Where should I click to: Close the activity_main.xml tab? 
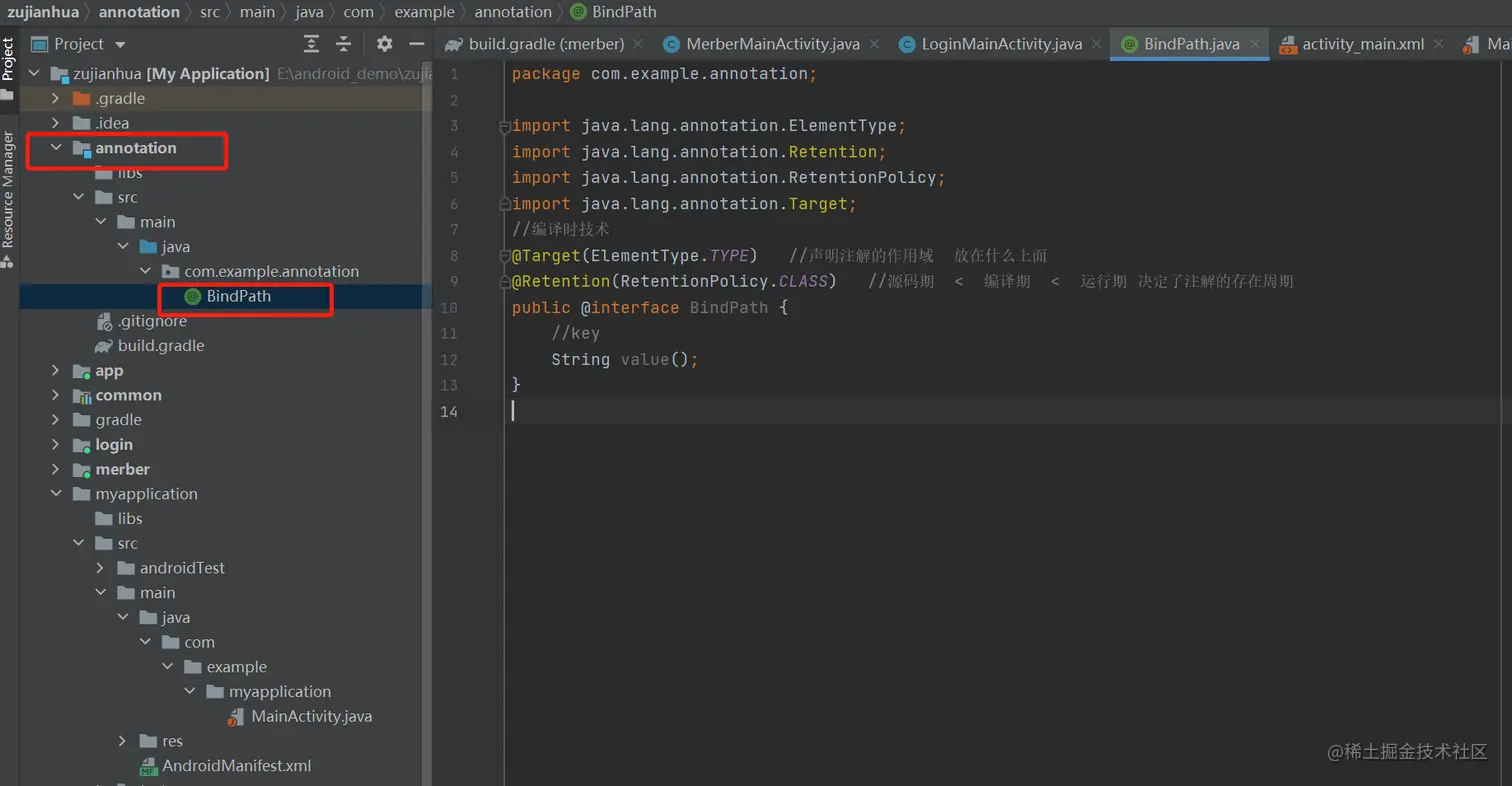coord(1438,44)
